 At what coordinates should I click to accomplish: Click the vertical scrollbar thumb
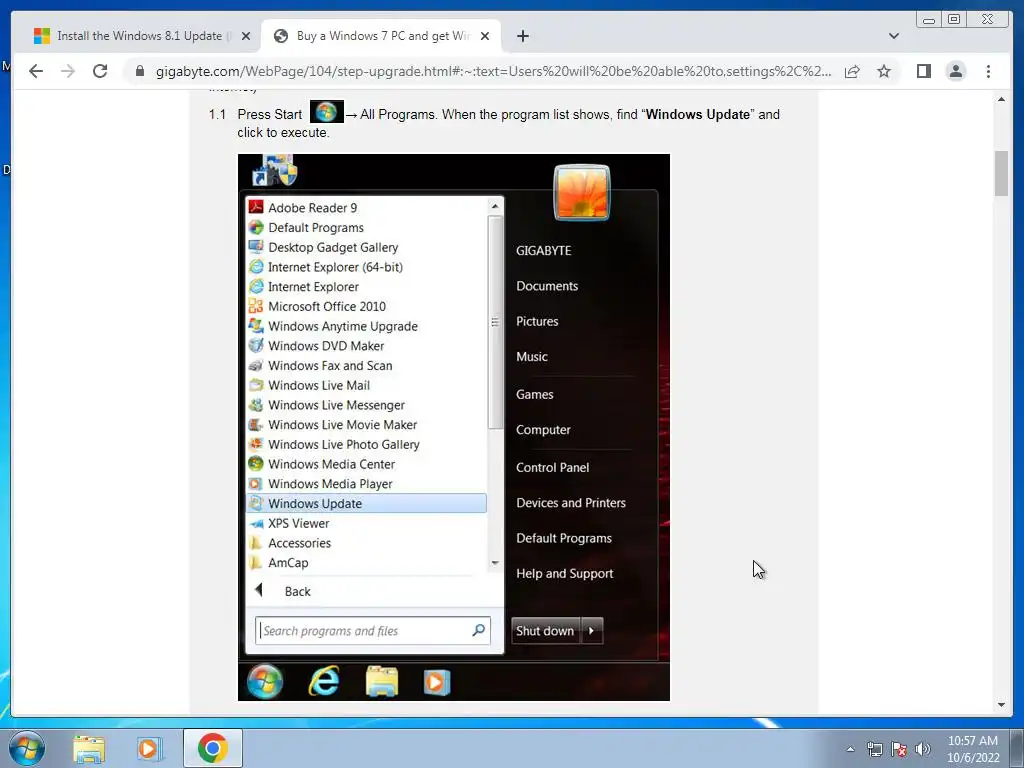[1001, 173]
